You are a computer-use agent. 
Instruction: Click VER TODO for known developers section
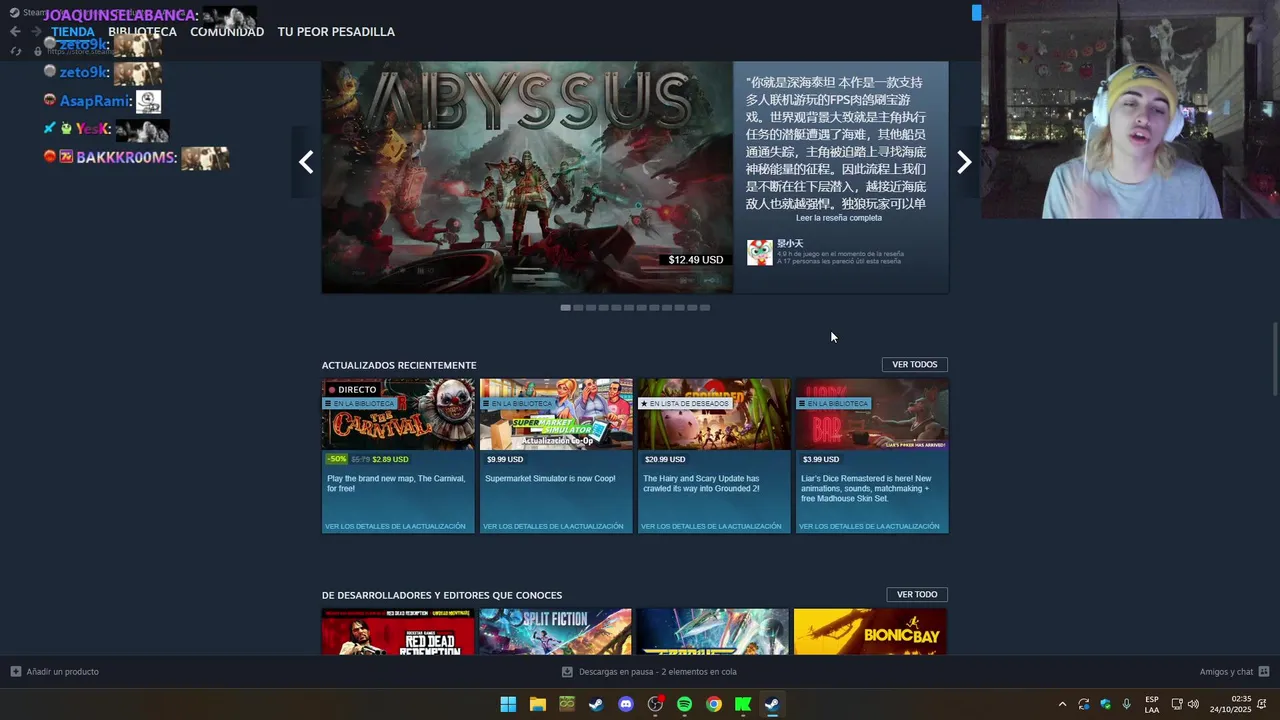[917, 595]
